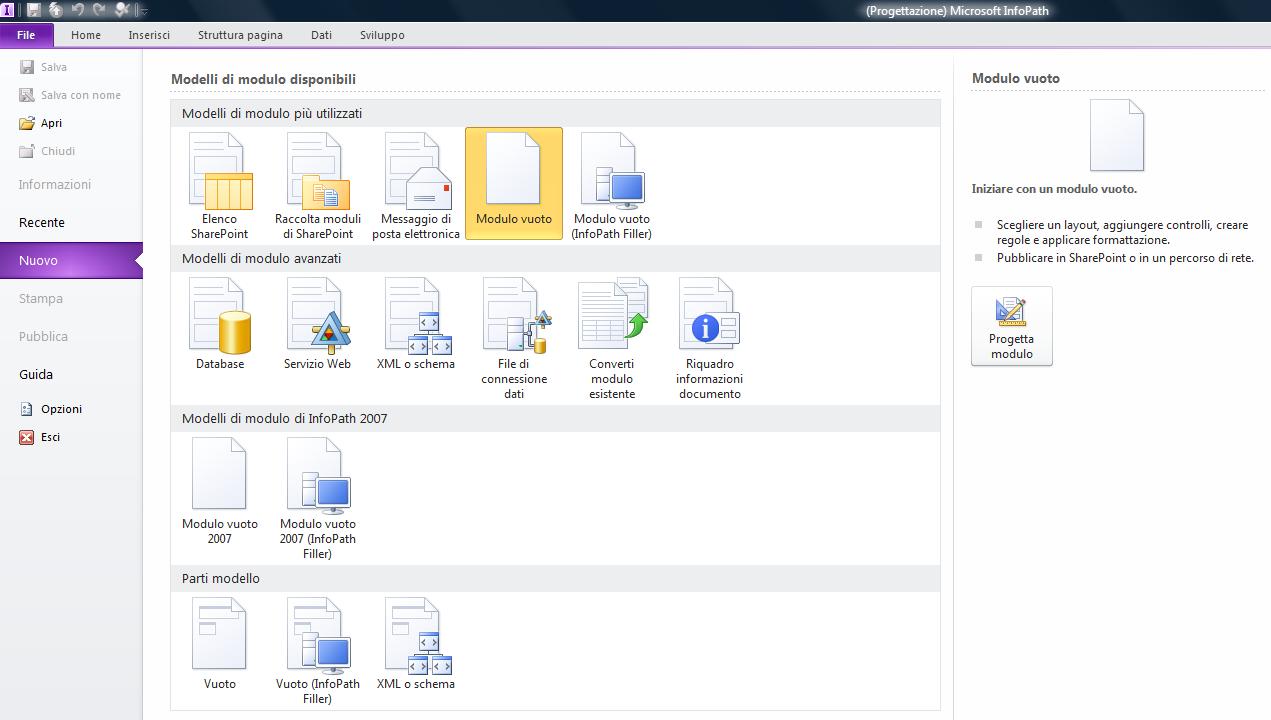Click the 'Modelli di modulo più utilizzati' heading

point(272,114)
